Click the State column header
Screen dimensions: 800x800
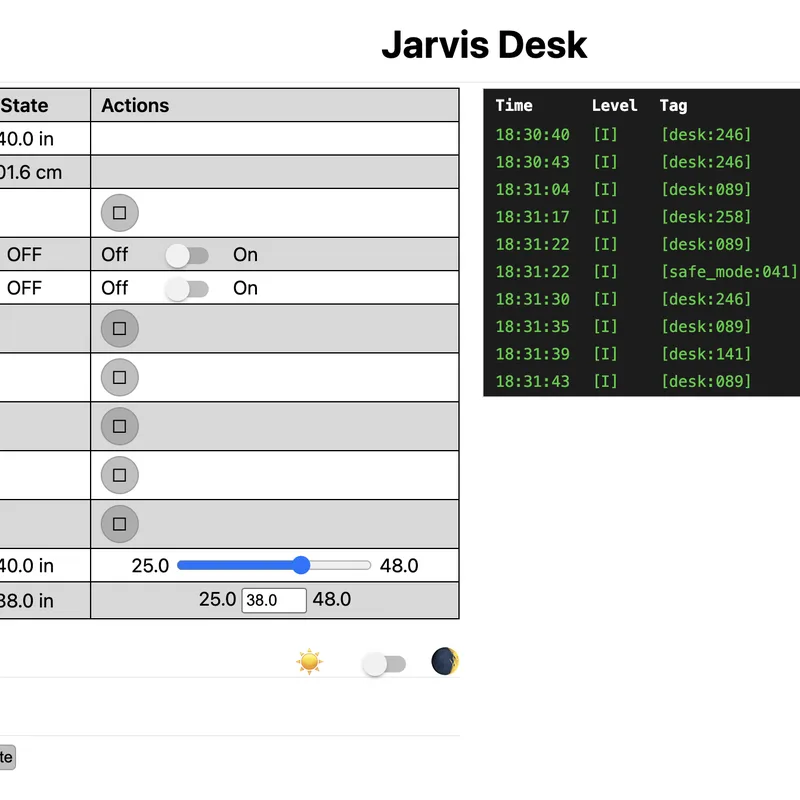(24, 106)
